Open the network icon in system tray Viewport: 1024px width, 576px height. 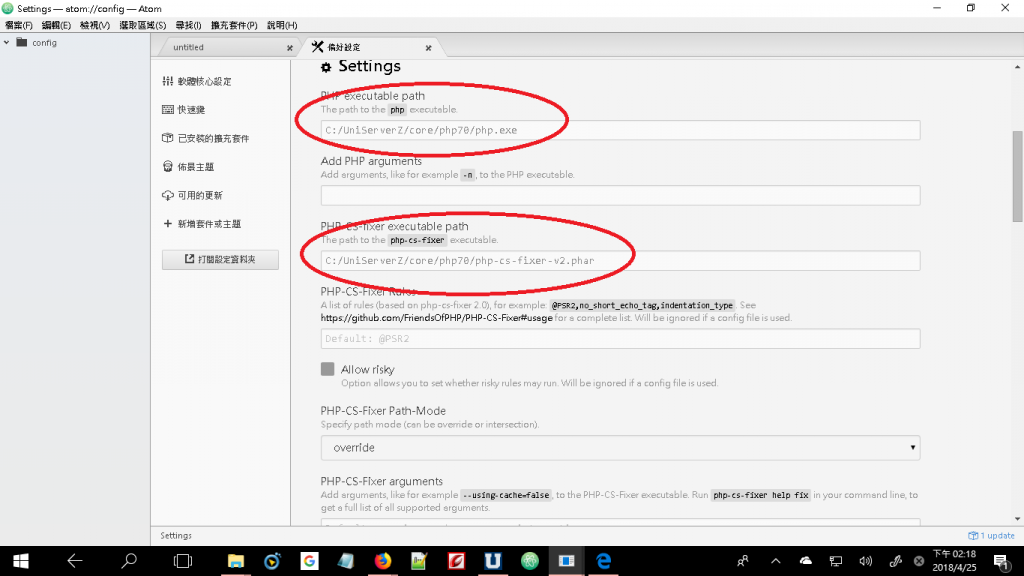835,561
